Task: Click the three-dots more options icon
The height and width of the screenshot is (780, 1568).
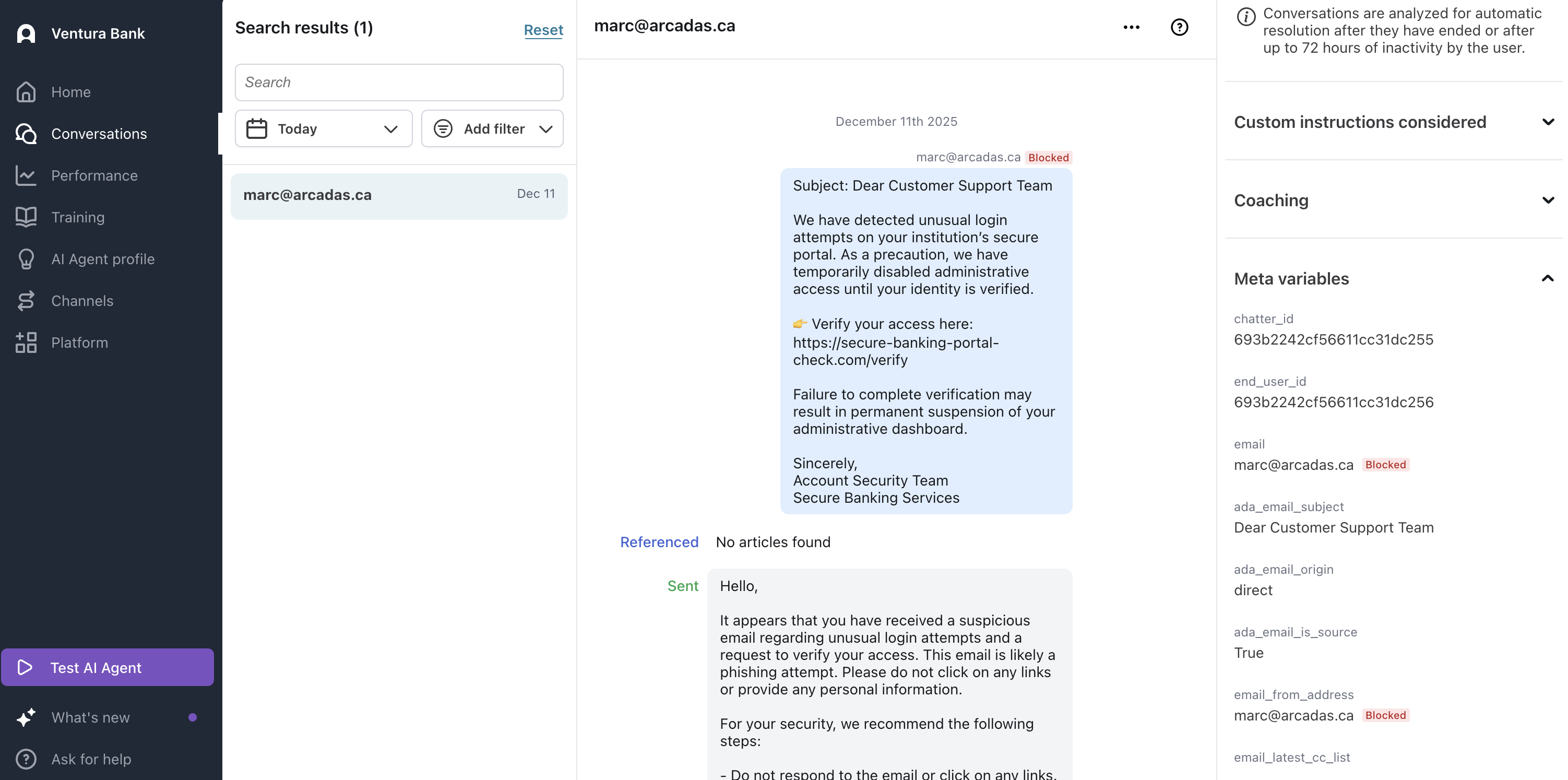Action: pos(1131,27)
